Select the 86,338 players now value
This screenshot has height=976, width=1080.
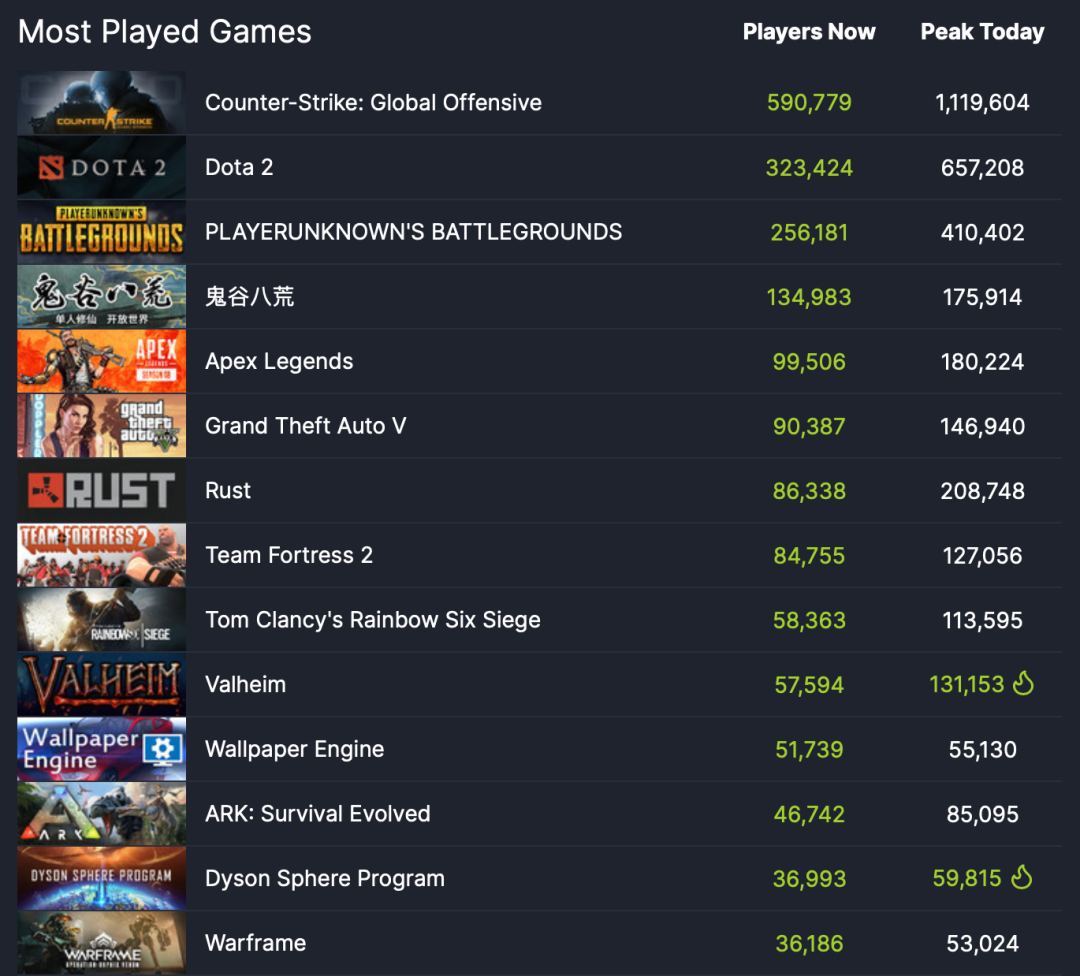pyautogui.click(x=809, y=492)
